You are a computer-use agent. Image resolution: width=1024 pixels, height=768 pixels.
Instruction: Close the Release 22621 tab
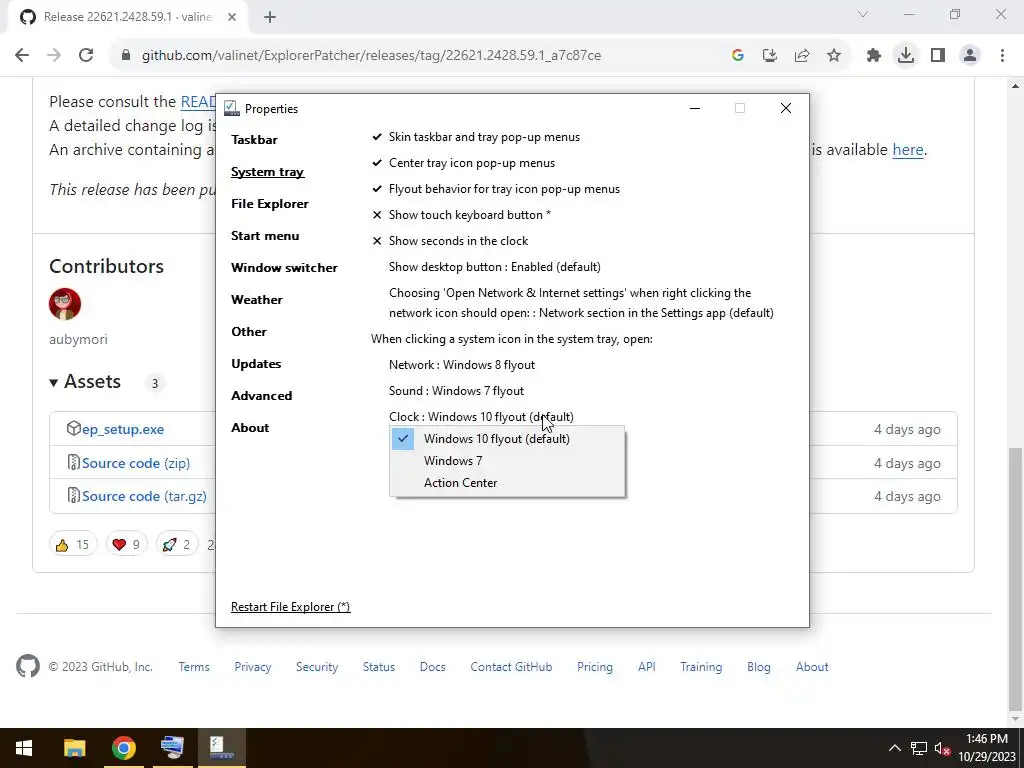(232, 17)
